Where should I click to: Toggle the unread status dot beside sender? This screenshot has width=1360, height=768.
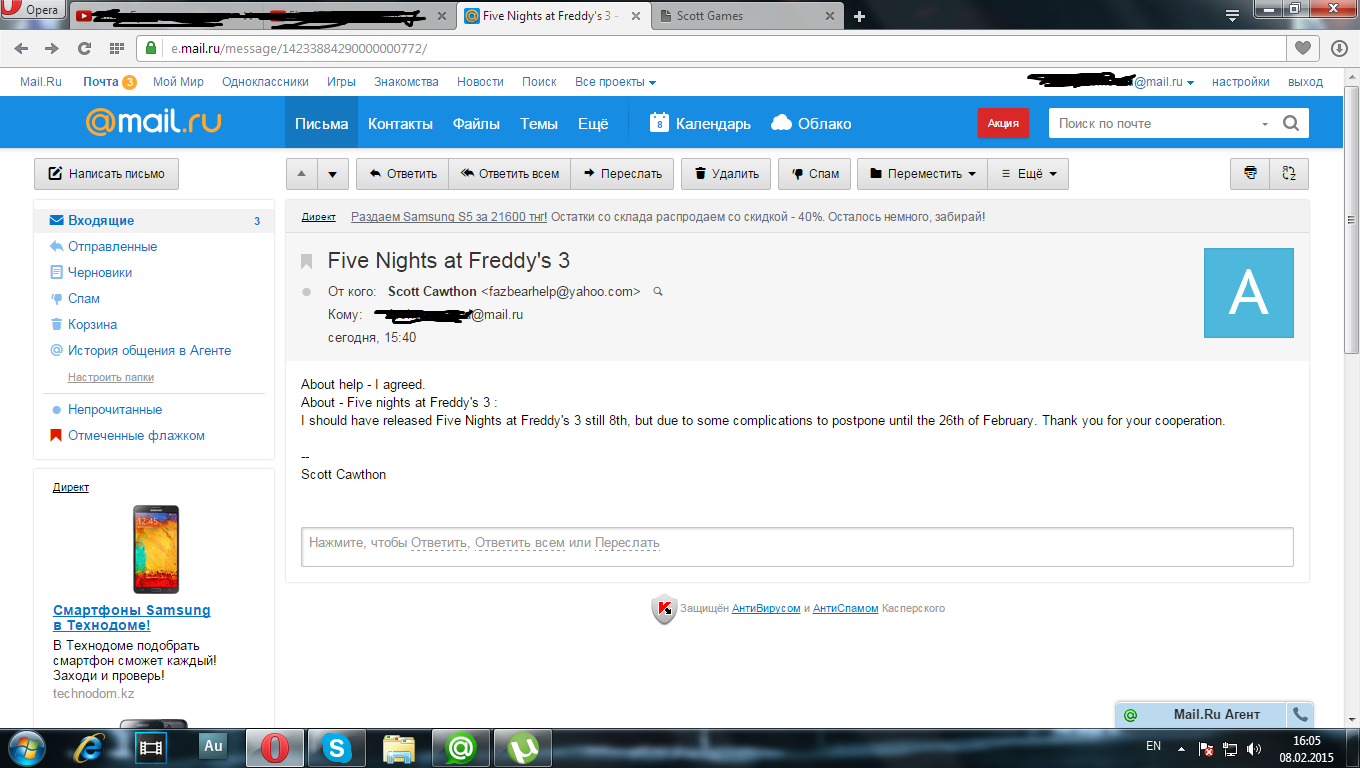(x=306, y=292)
